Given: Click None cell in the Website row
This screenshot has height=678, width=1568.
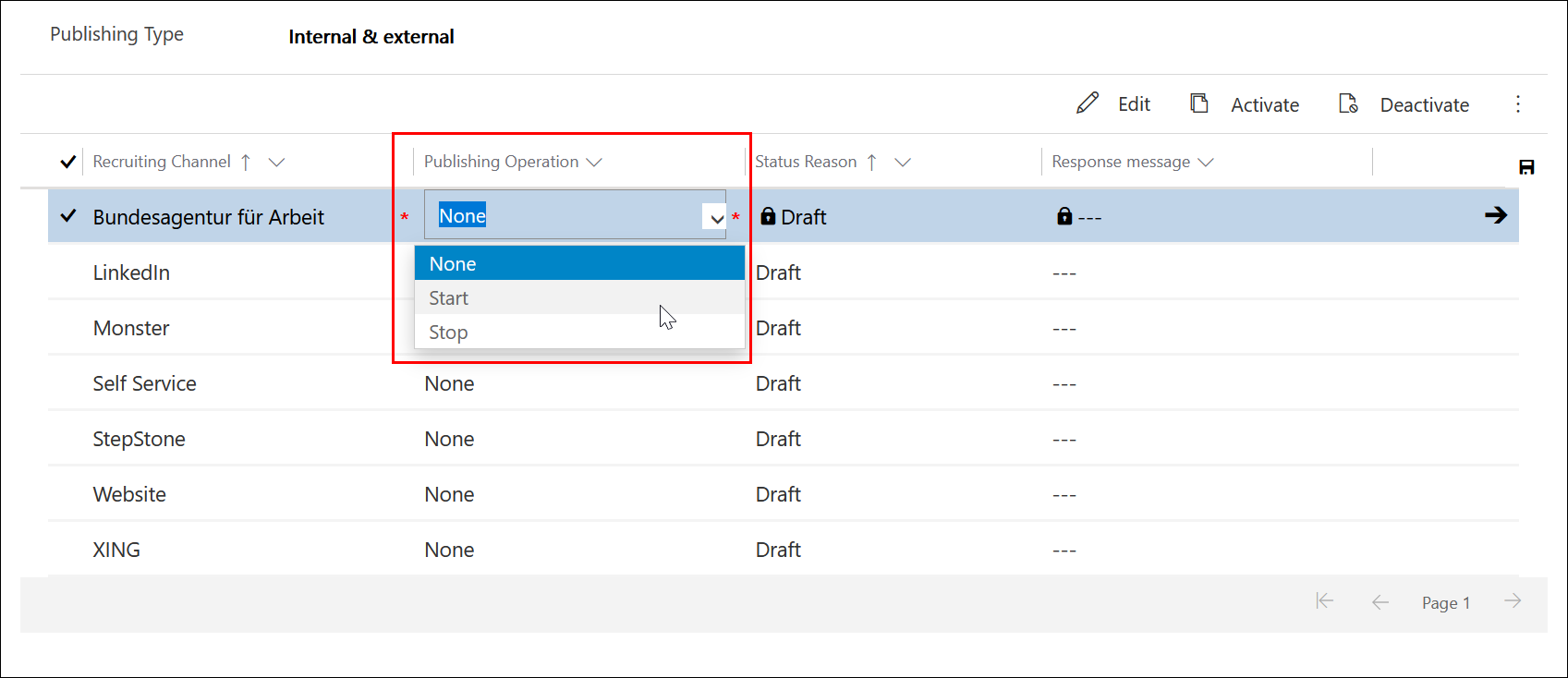Looking at the screenshot, I should pyautogui.click(x=449, y=494).
